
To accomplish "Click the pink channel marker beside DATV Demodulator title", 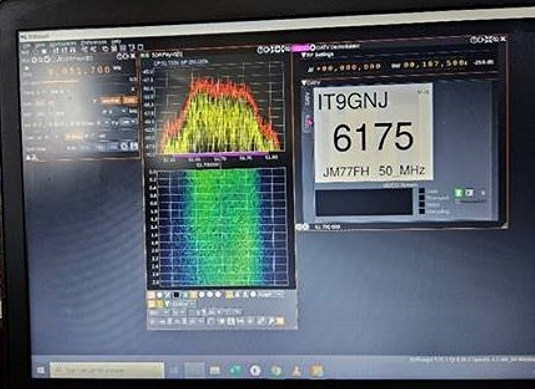I will pos(302,48).
